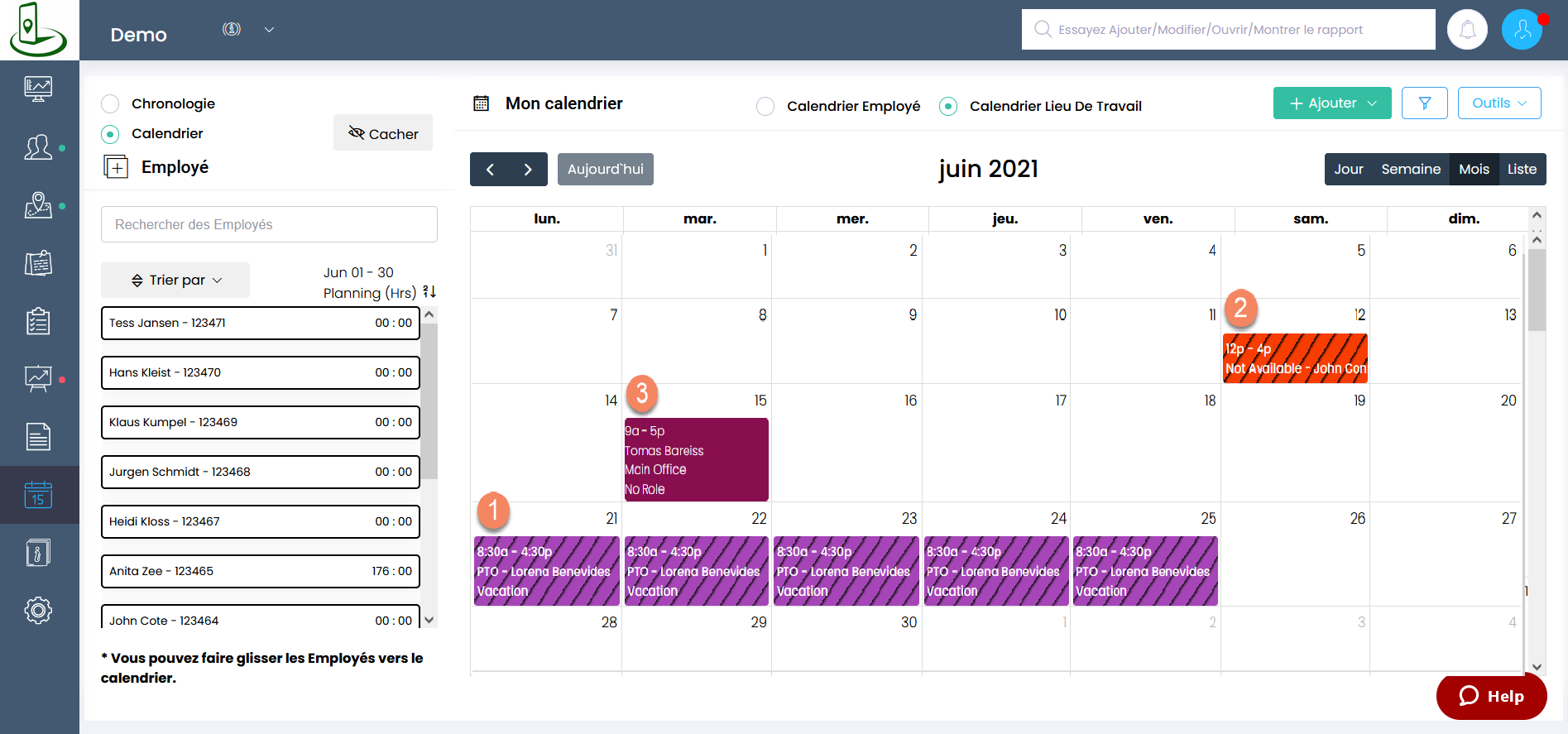The width and height of the screenshot is (1568, 734).
Task: Expand the Ajouter dropdown
Action: [1332, 103]
